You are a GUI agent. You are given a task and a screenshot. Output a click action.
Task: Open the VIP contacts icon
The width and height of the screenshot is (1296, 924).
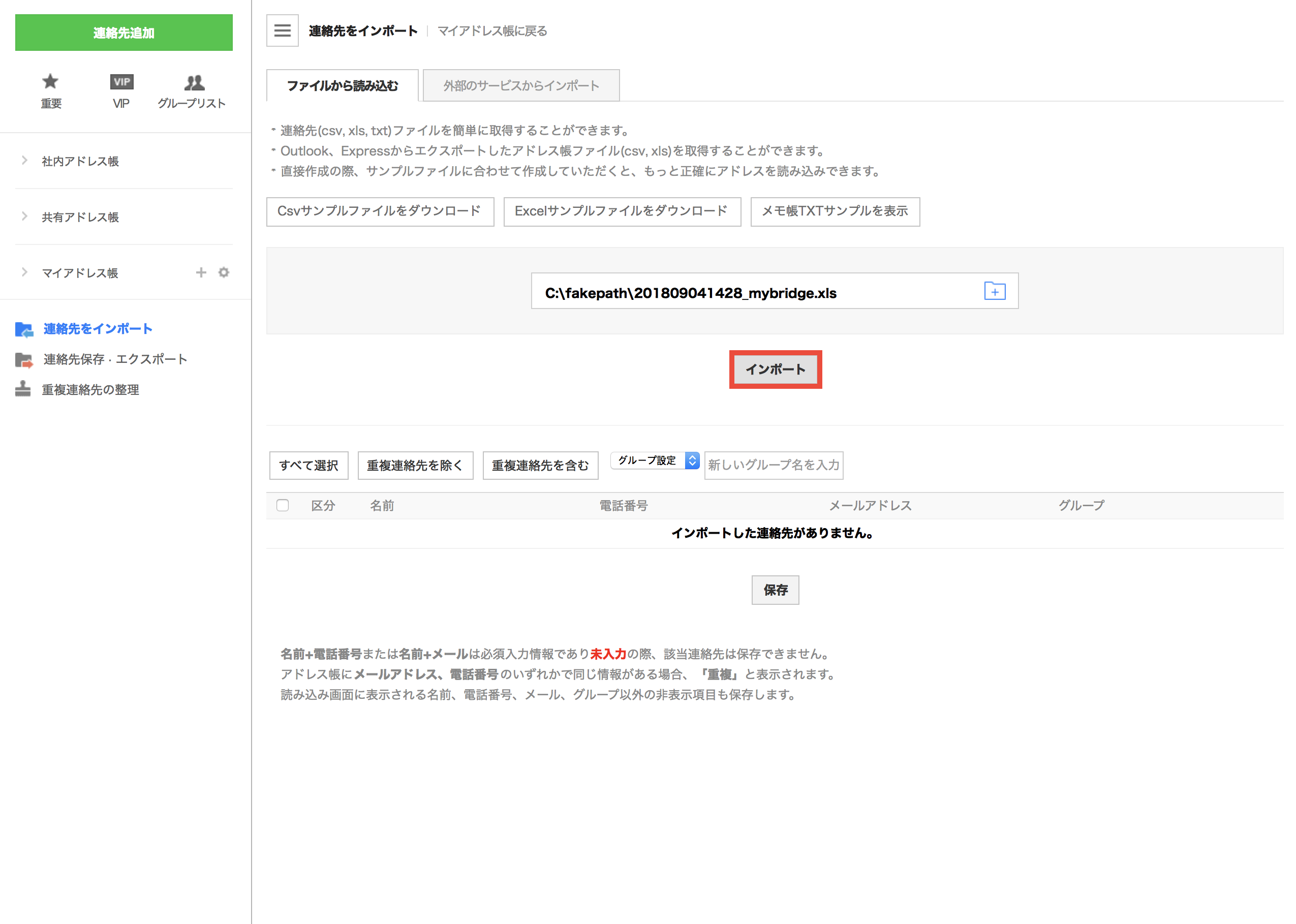121,82
